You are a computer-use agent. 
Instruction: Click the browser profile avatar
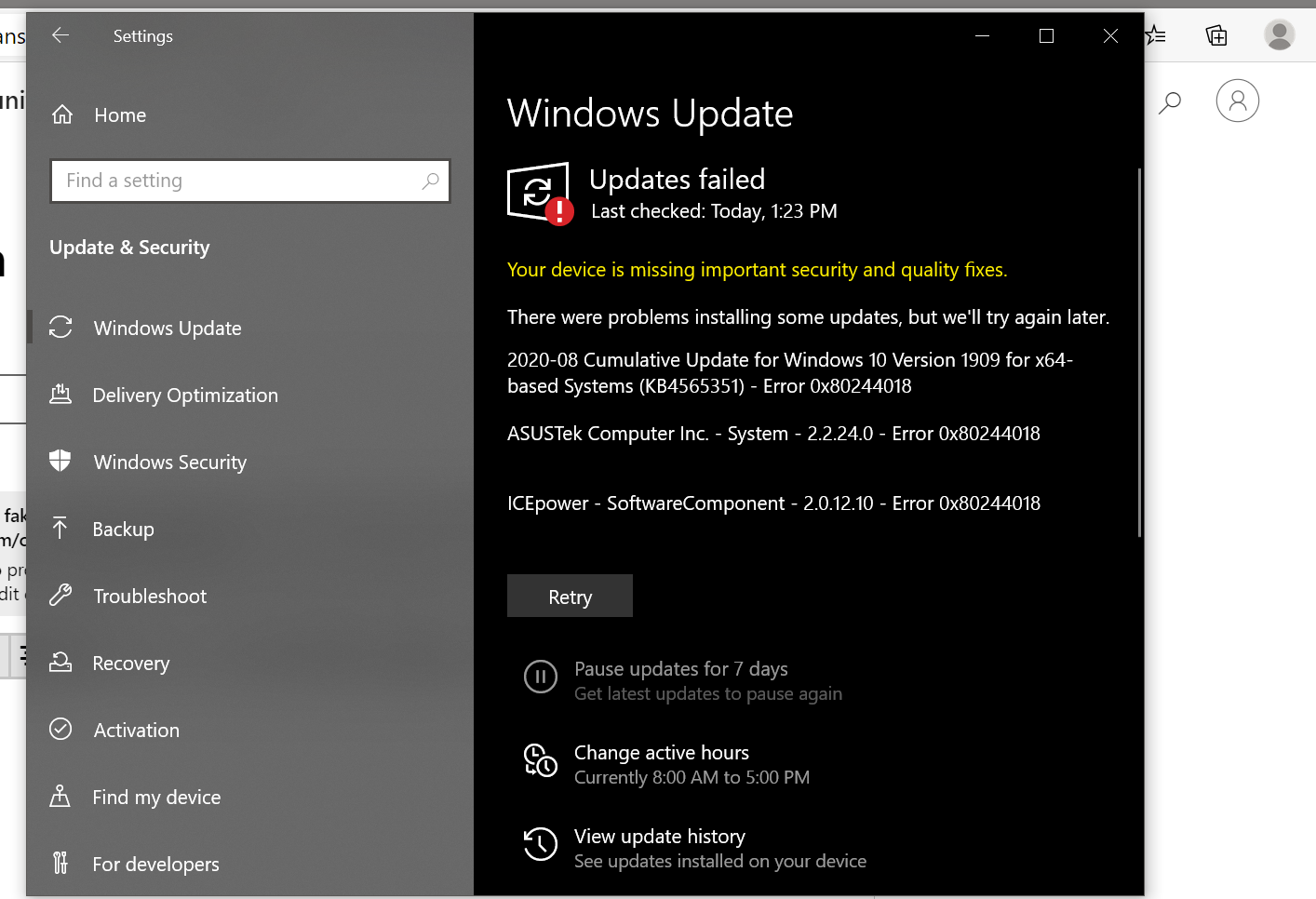(1280, 34)
